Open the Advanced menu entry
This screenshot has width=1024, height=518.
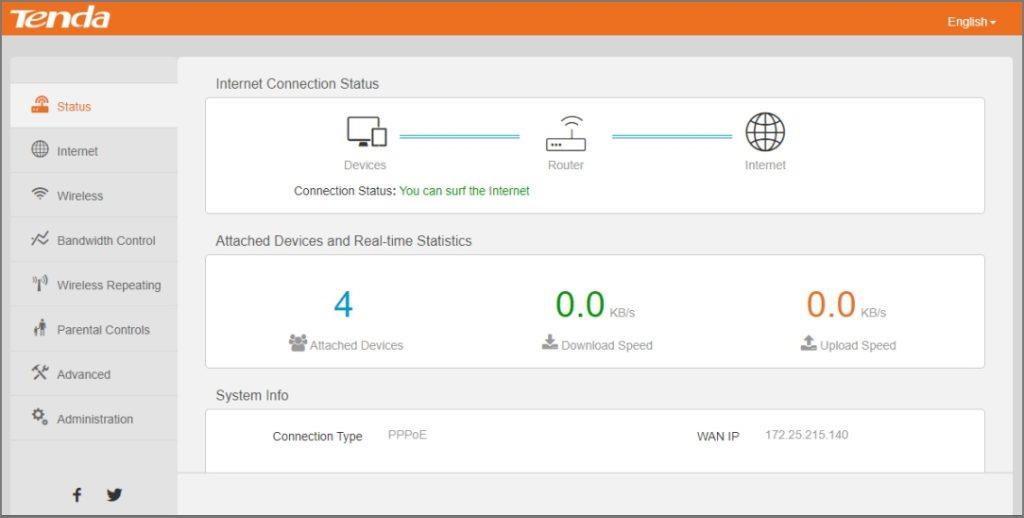point(94,374)
